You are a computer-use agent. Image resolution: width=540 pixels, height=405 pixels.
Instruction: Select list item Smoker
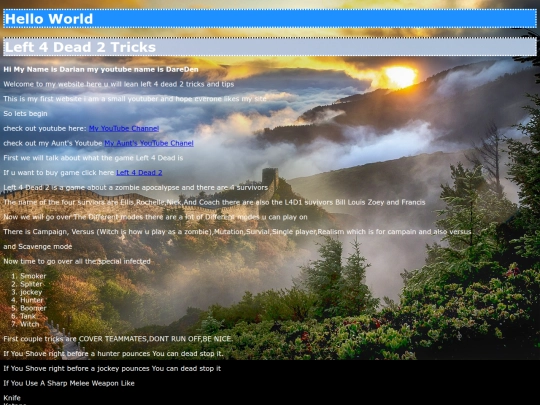(33, 276)
